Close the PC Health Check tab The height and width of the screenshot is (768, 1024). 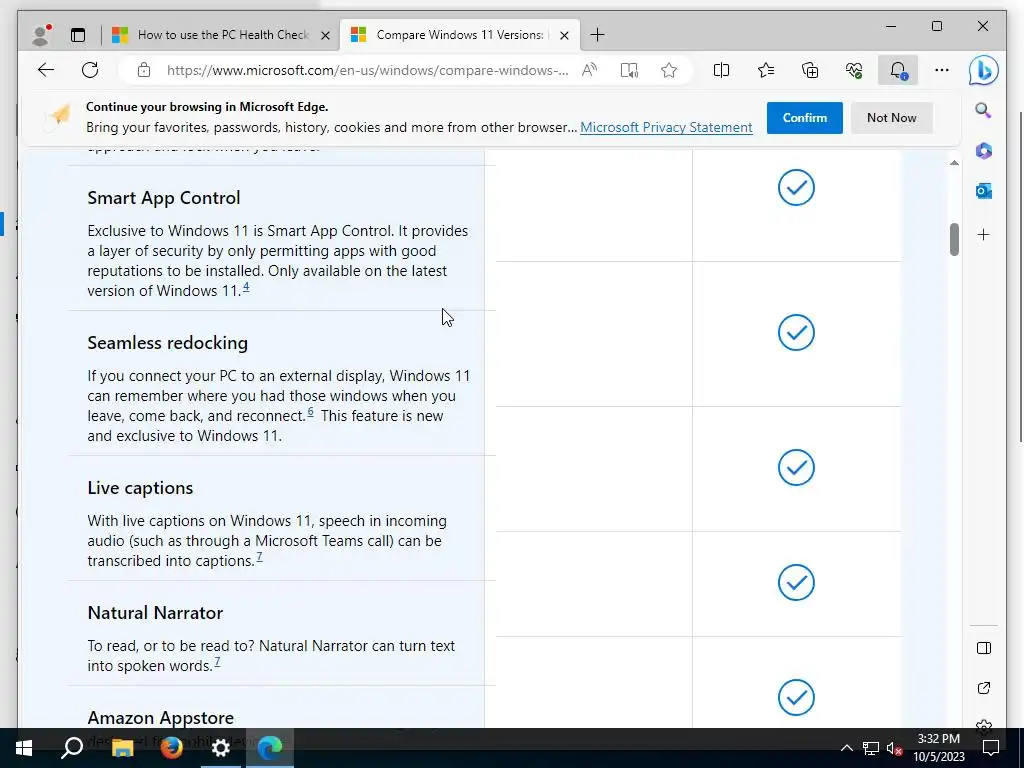[325, 35]
